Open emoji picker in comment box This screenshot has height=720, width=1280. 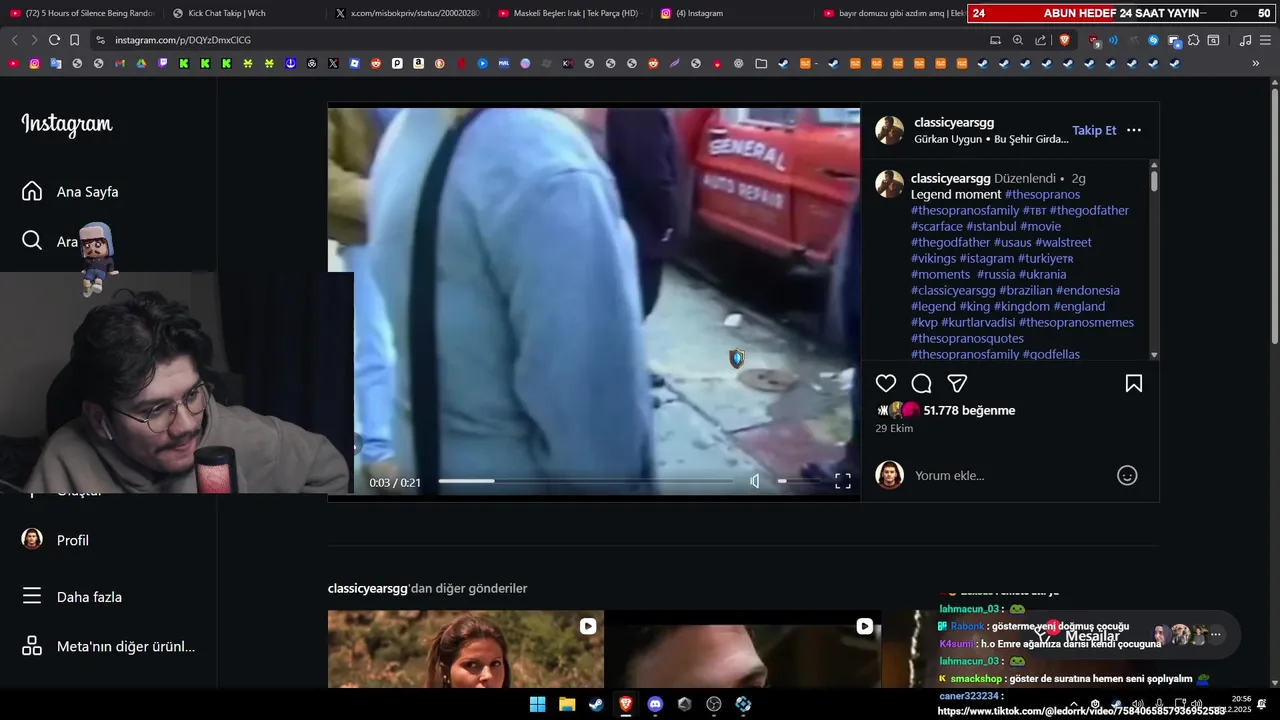pos(1127,476)
